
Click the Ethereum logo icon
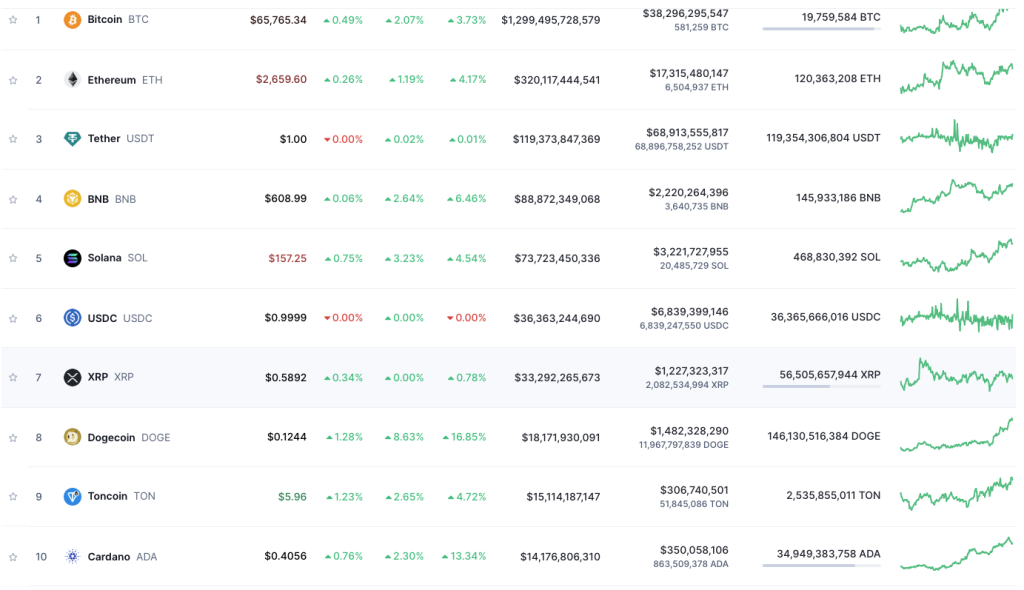72,80
